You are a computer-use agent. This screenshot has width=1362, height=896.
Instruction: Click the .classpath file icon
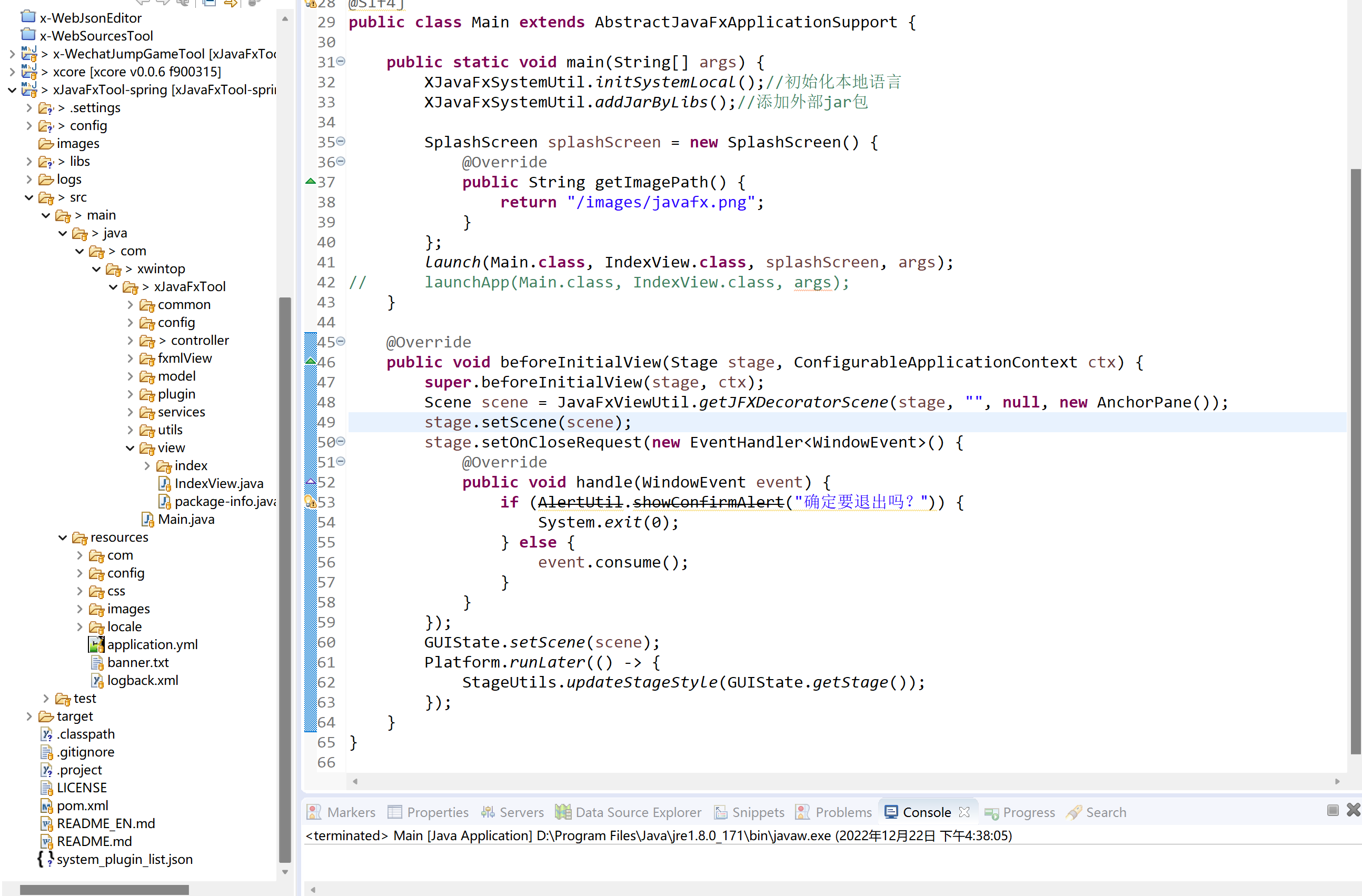click(47, 734)
